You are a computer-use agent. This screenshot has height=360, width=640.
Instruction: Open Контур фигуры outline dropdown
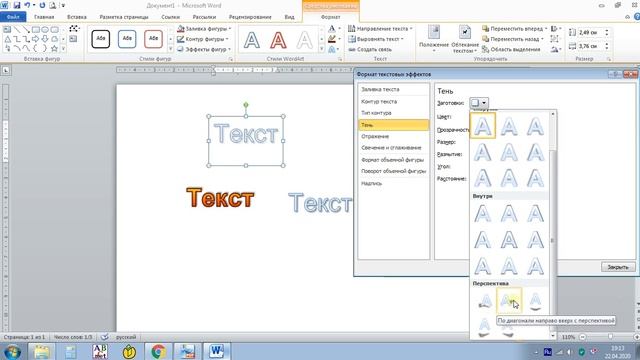203,39
